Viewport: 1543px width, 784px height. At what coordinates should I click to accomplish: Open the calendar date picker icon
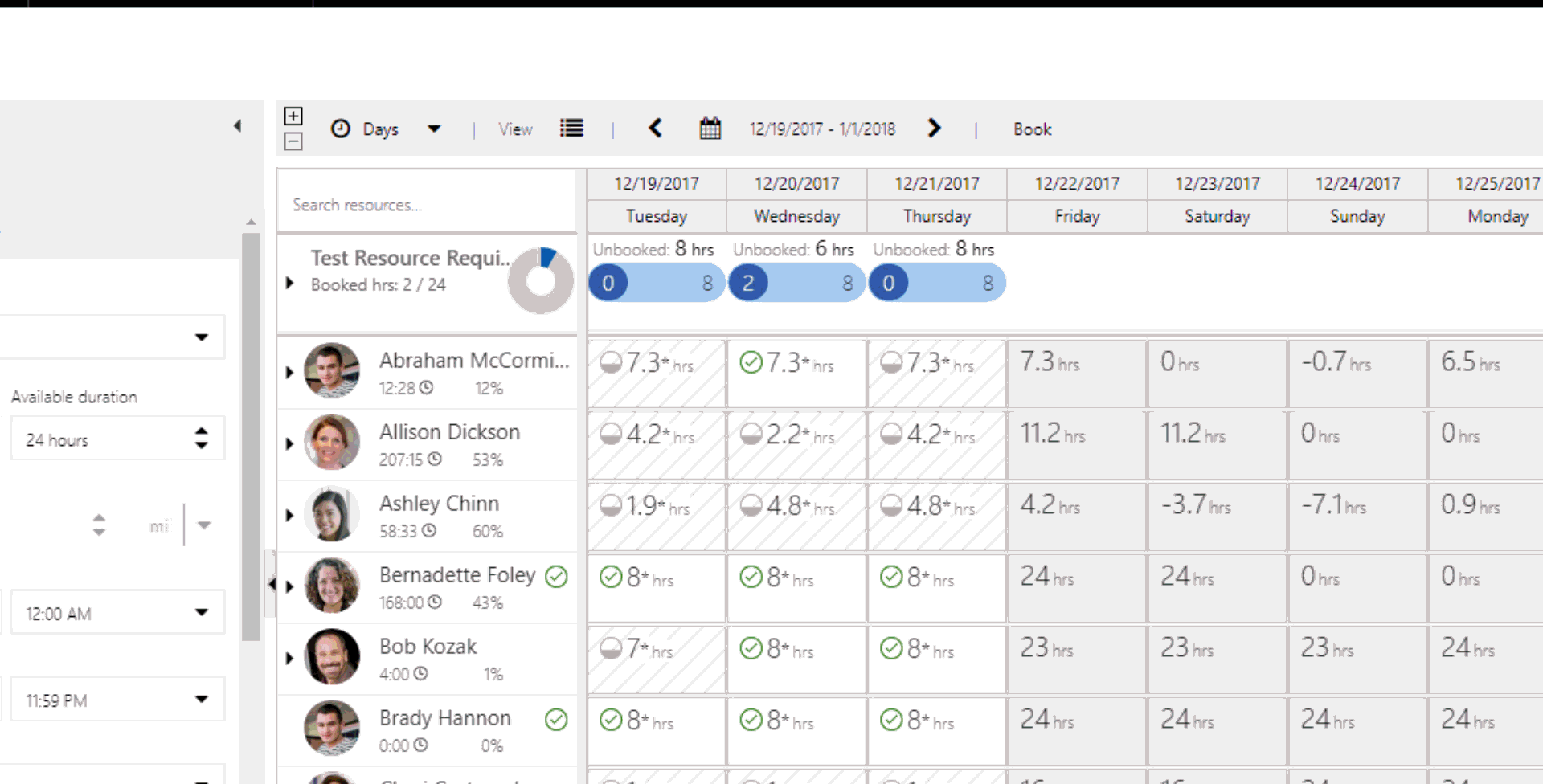[x=710, y=129]
